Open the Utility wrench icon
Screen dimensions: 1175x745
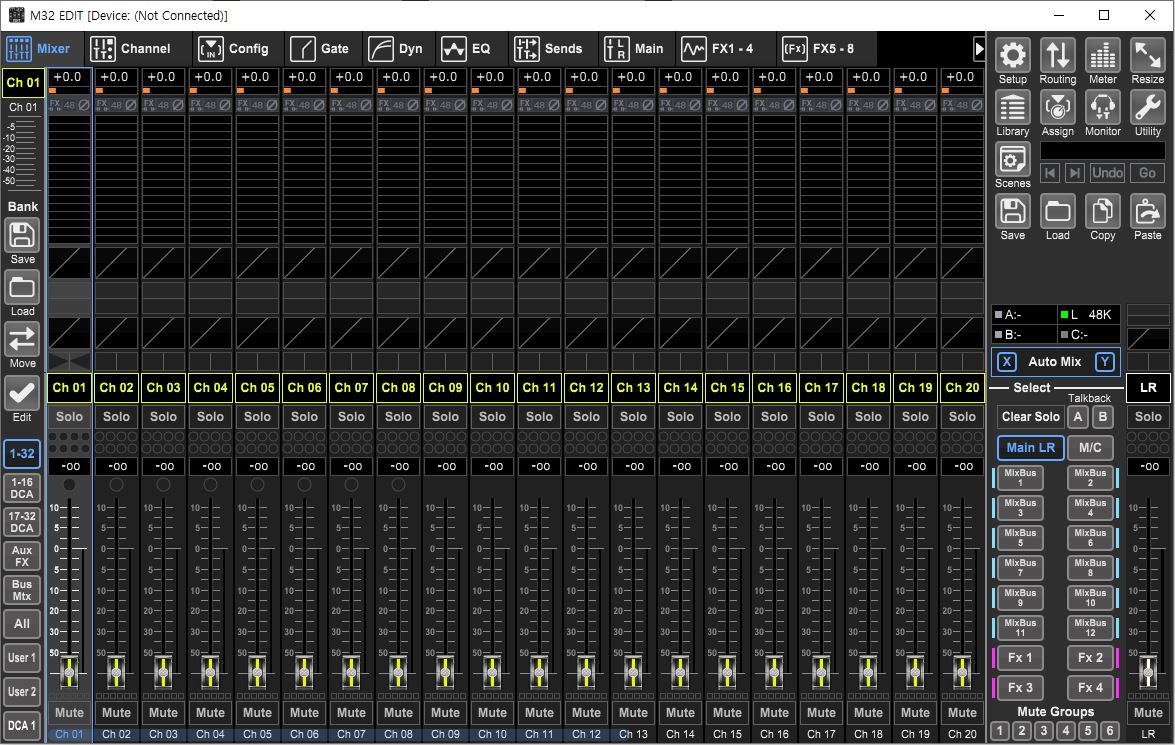click(x=1147, y=107)
